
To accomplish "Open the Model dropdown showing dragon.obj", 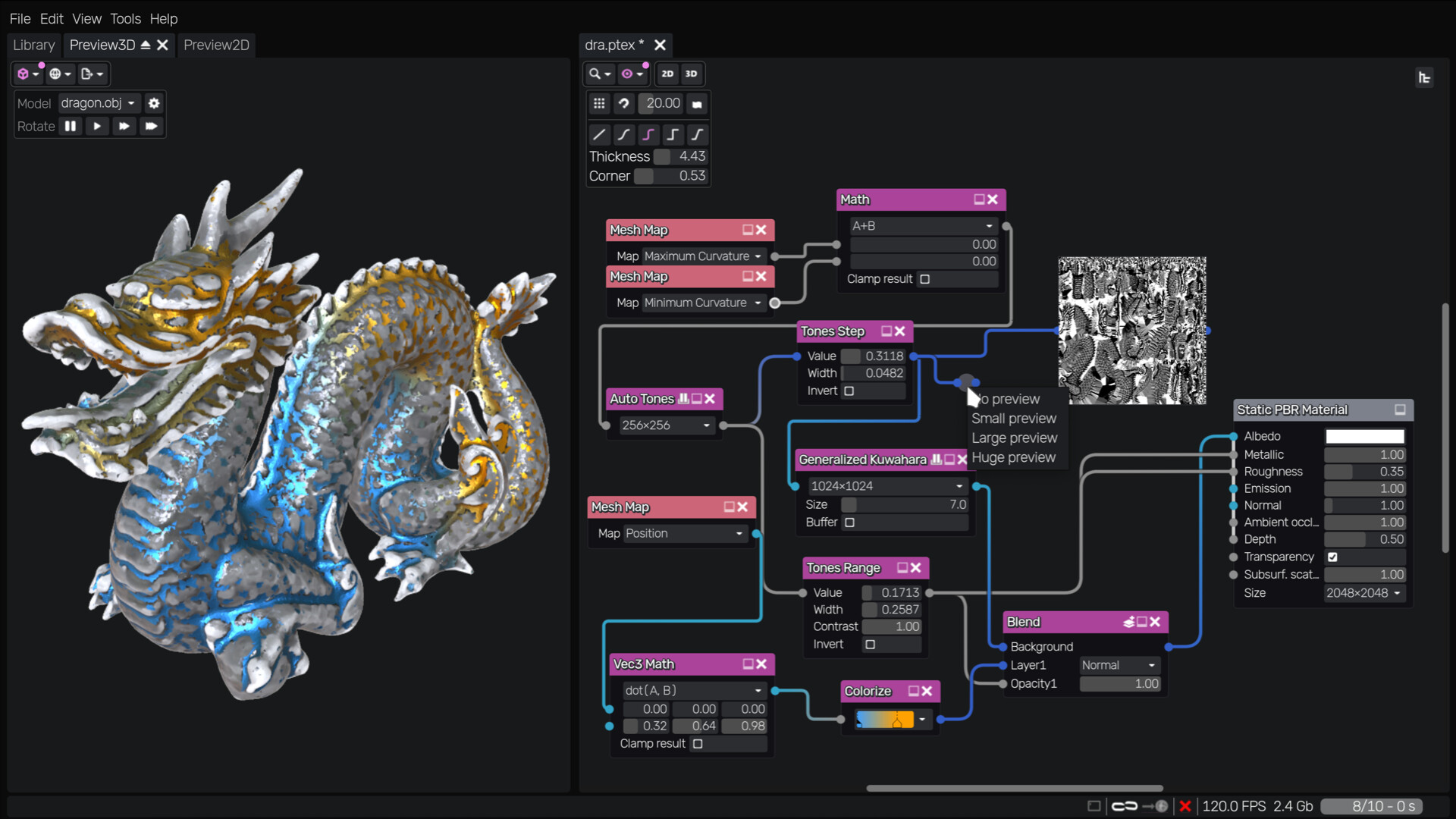I will click(x=98, y=103).
